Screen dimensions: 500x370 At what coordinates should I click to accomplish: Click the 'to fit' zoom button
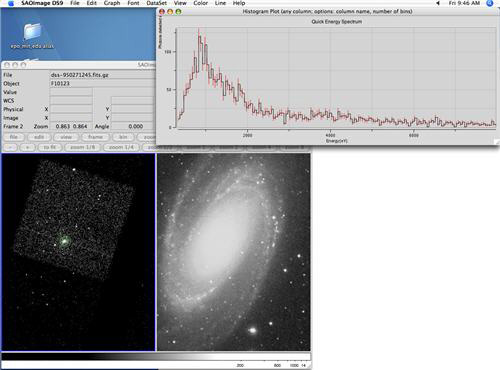tap(50, 147)
